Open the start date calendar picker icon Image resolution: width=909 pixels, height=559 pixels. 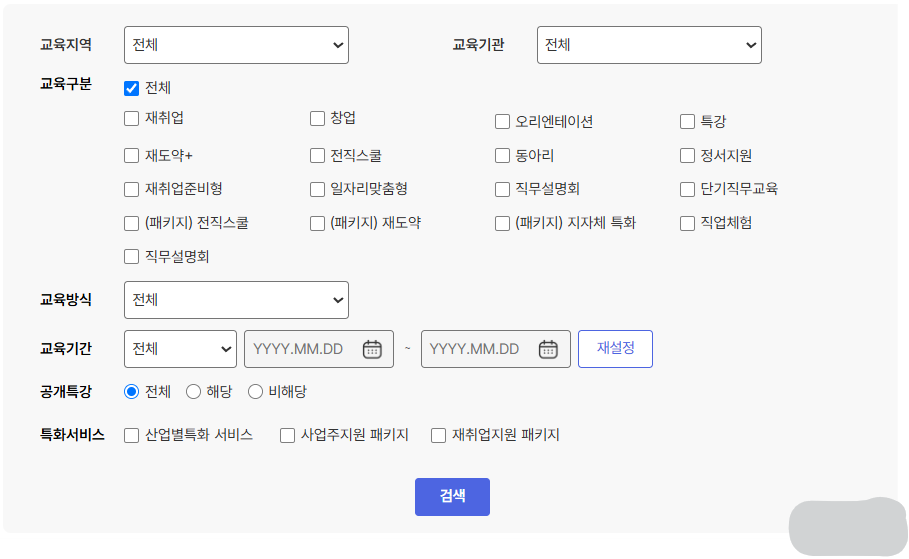(372, 349)
